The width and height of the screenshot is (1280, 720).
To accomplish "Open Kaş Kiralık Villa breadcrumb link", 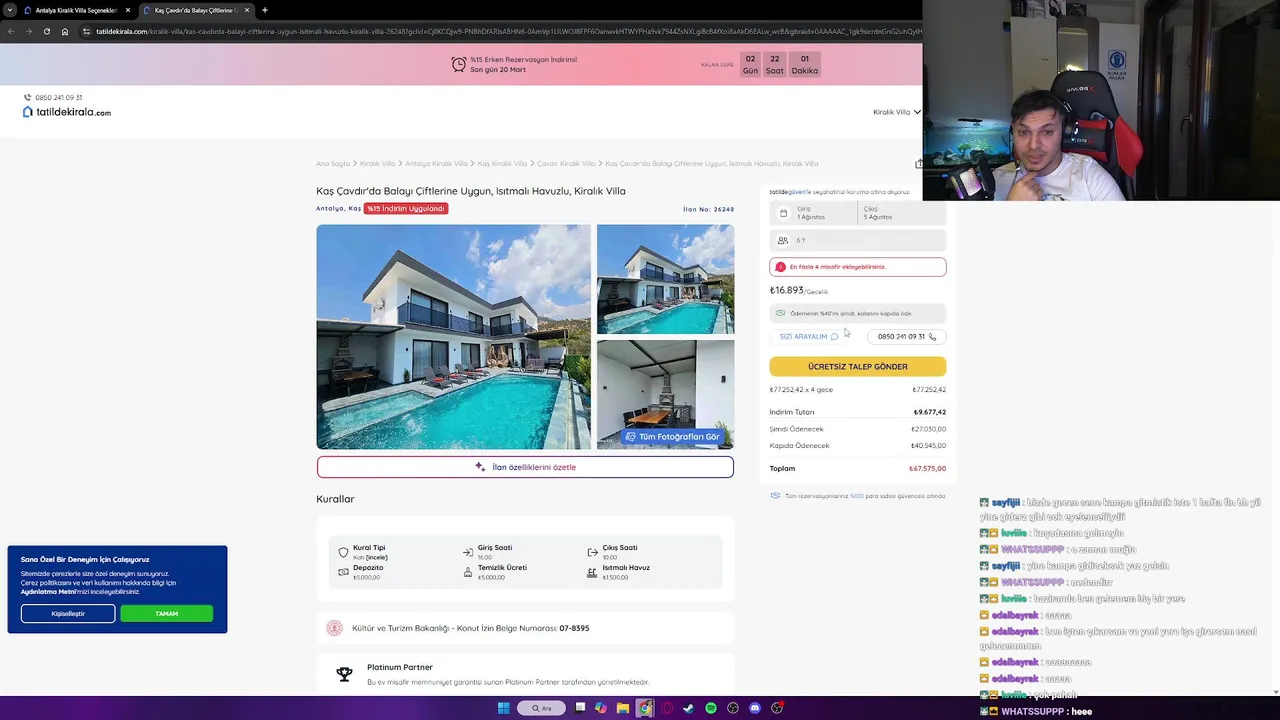I will coord(502,163).
